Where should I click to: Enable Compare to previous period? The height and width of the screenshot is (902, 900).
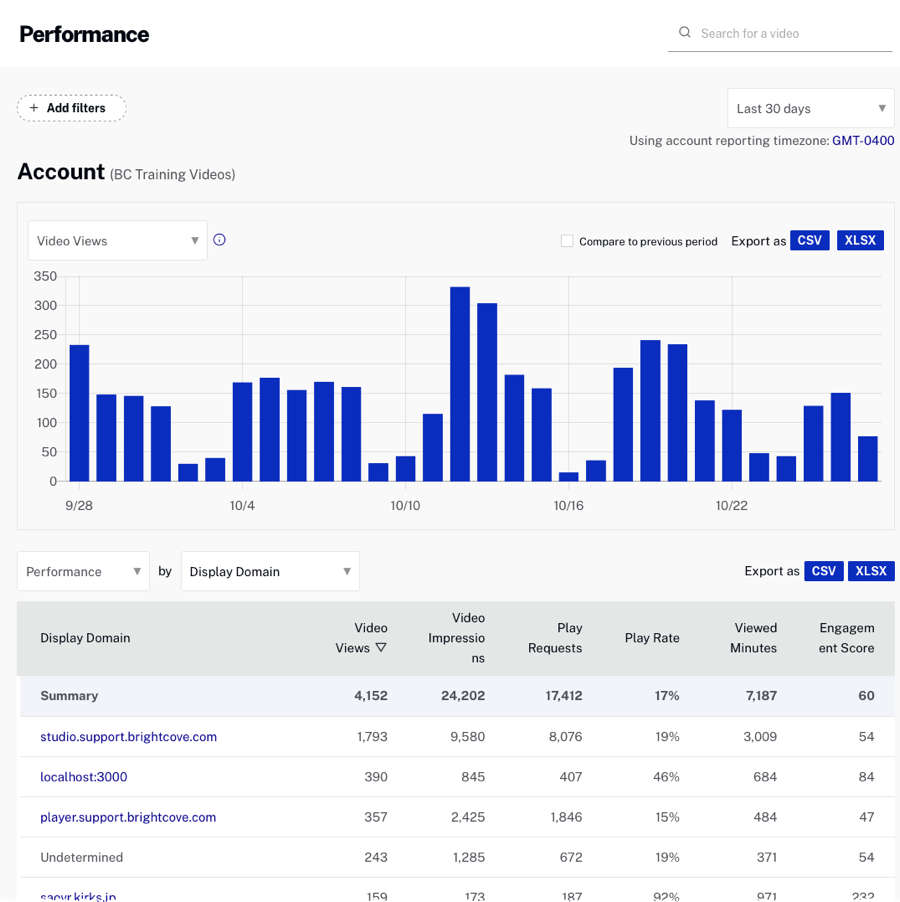click(x=567, y=241)
